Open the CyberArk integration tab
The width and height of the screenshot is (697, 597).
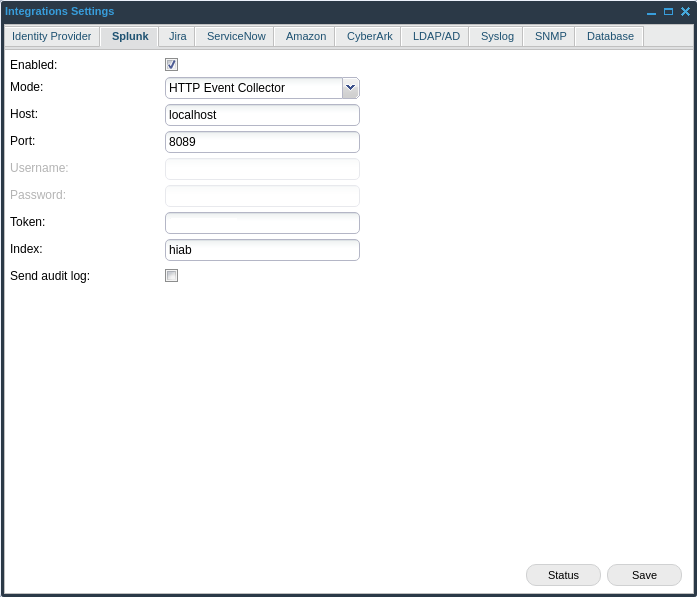coord(369,36)
